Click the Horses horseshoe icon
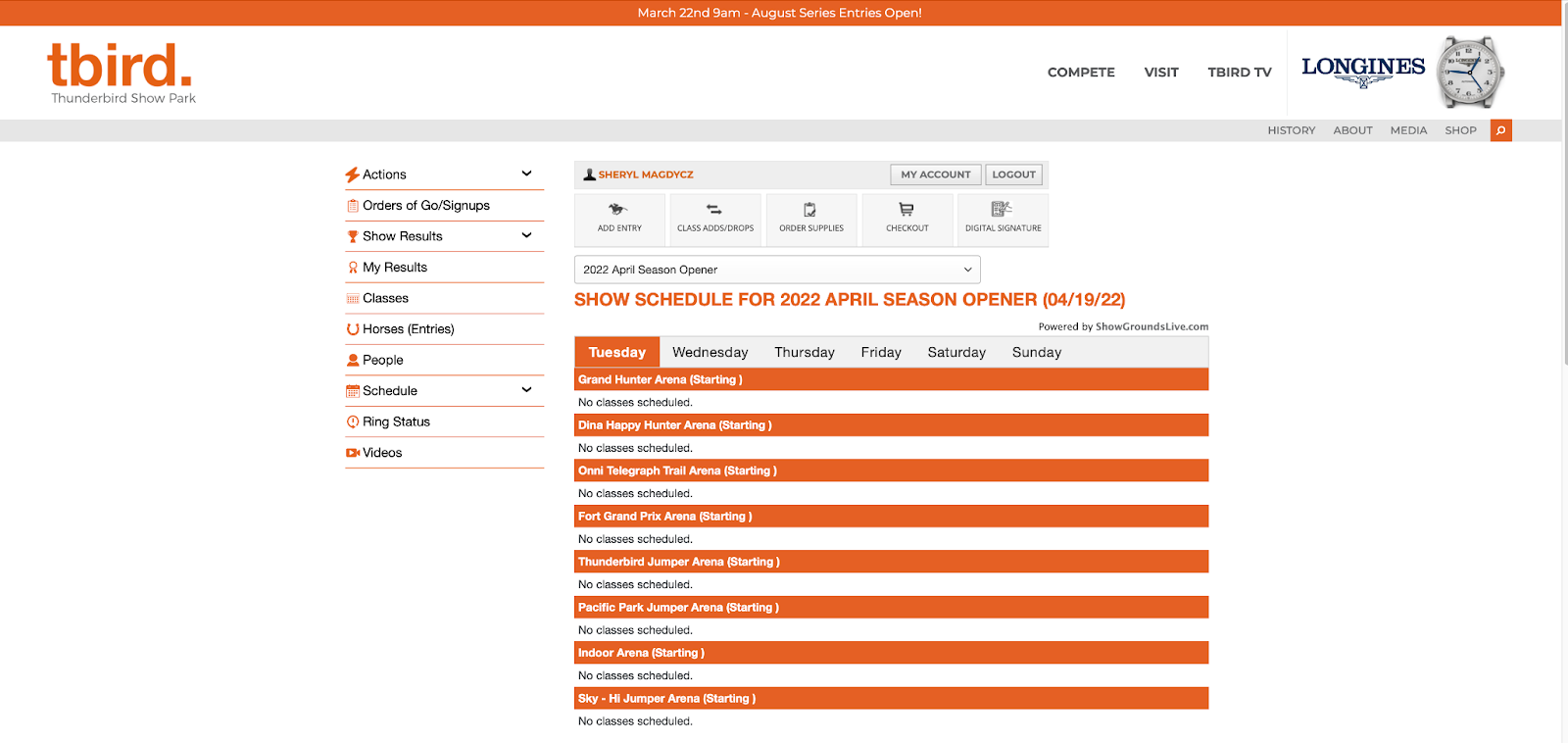Viewport: 1568px width, 743px height. click(x=353, y=329)
